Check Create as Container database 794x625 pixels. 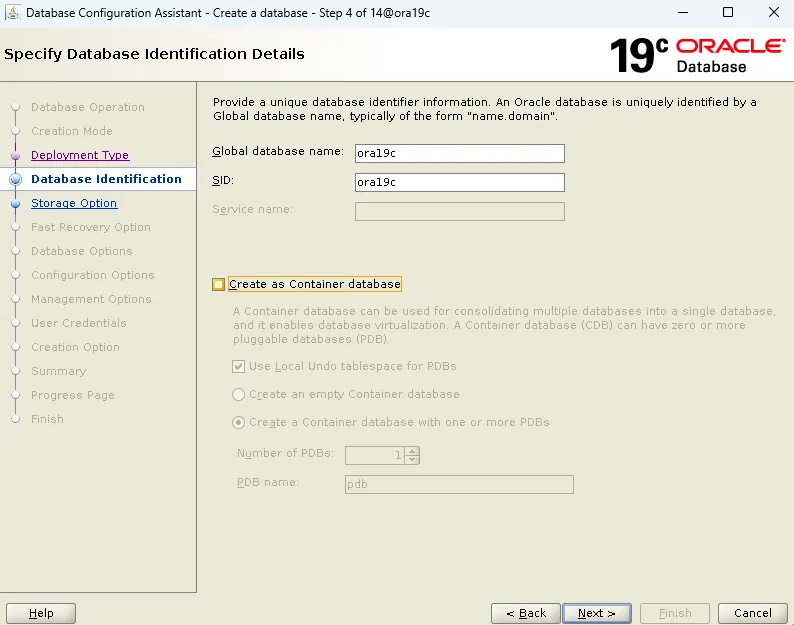point(218,284)
